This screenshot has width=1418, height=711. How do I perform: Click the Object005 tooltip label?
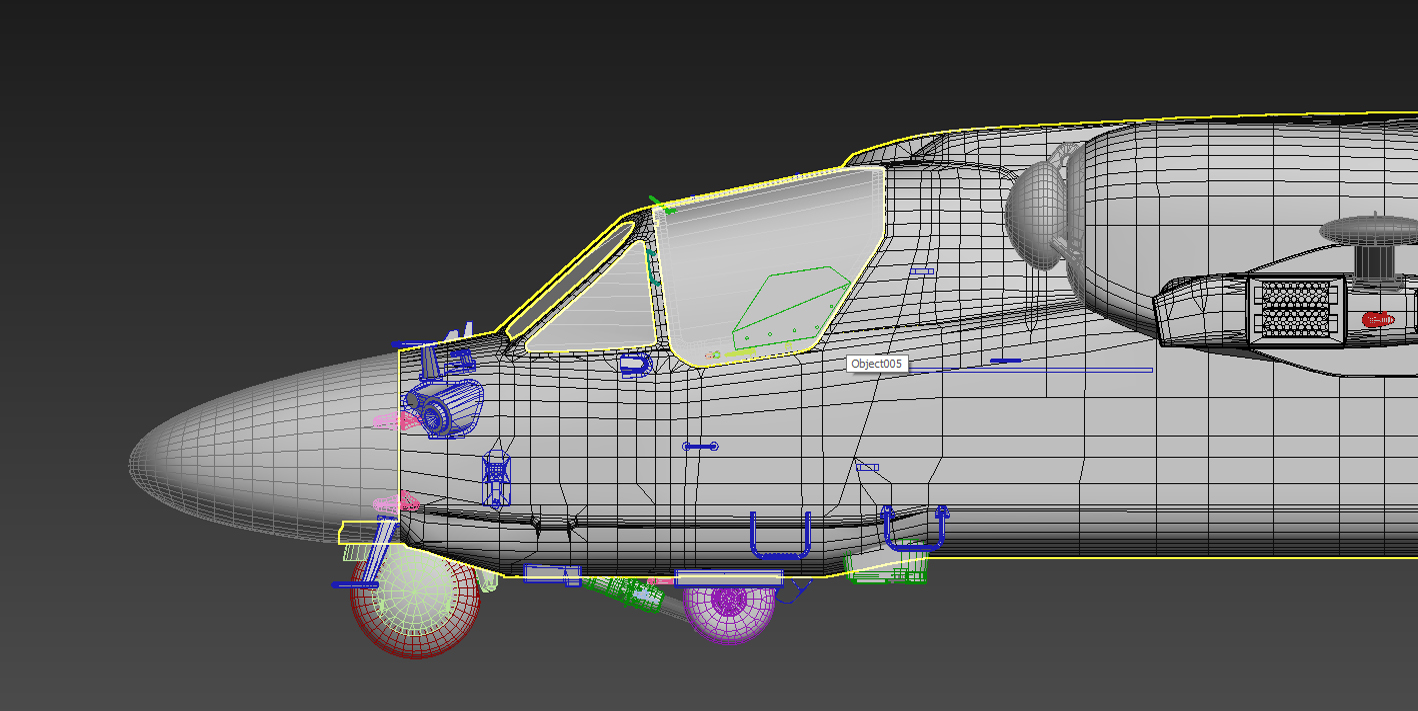878,364
